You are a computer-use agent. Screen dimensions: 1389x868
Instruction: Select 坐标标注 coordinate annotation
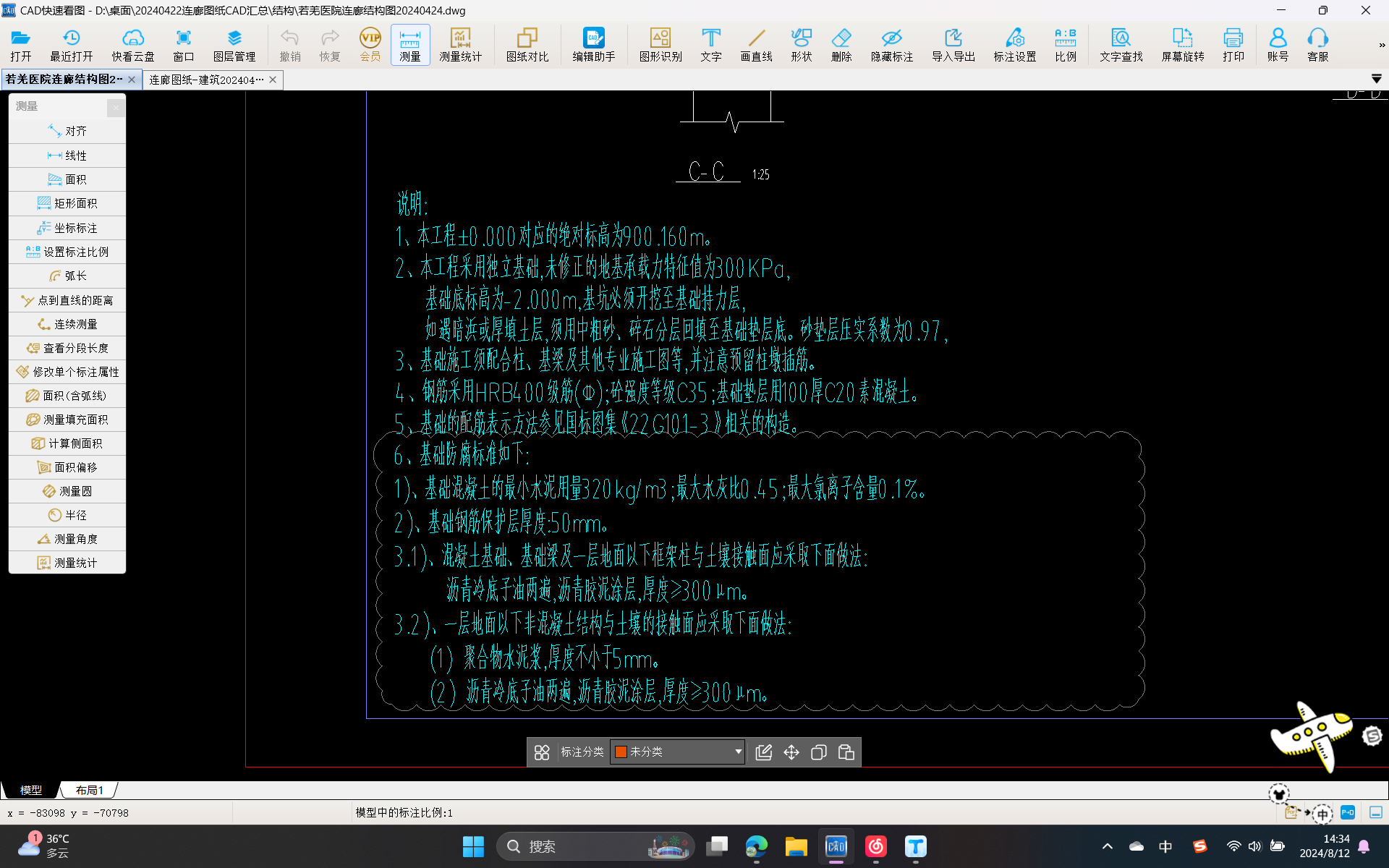67,228
